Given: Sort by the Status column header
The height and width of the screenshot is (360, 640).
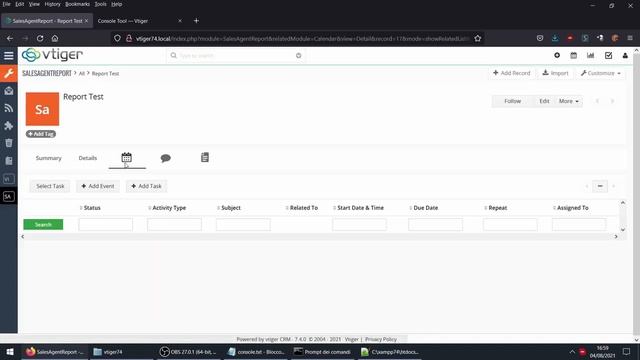Looking at the screenshot, I should click(92, 208).
